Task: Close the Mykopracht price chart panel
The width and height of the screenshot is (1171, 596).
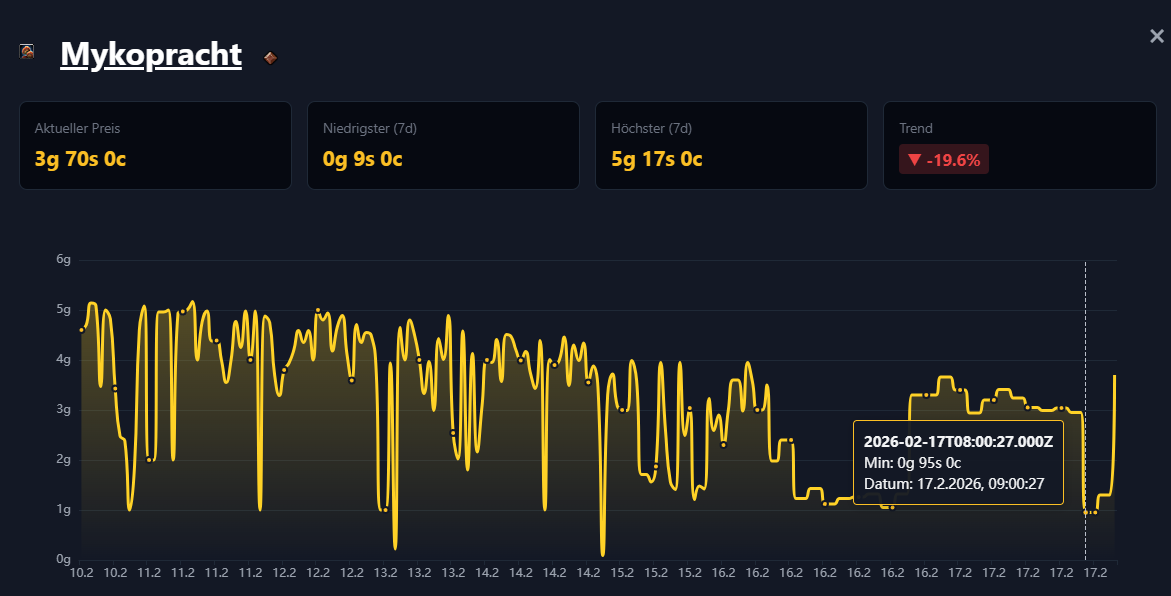Action: (1155, 35)
